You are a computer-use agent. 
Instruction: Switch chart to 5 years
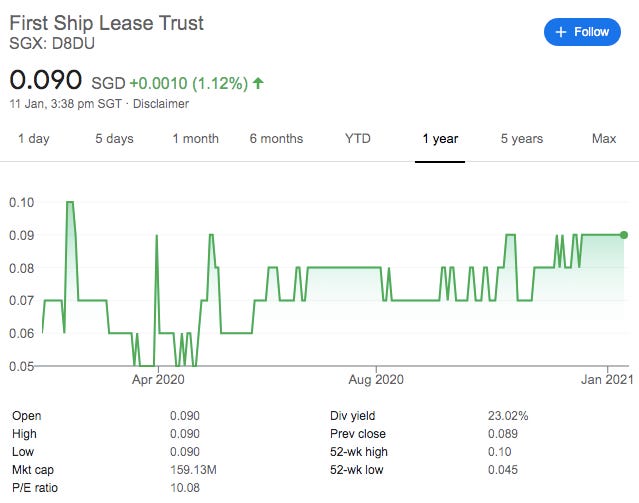click(522, 139)
